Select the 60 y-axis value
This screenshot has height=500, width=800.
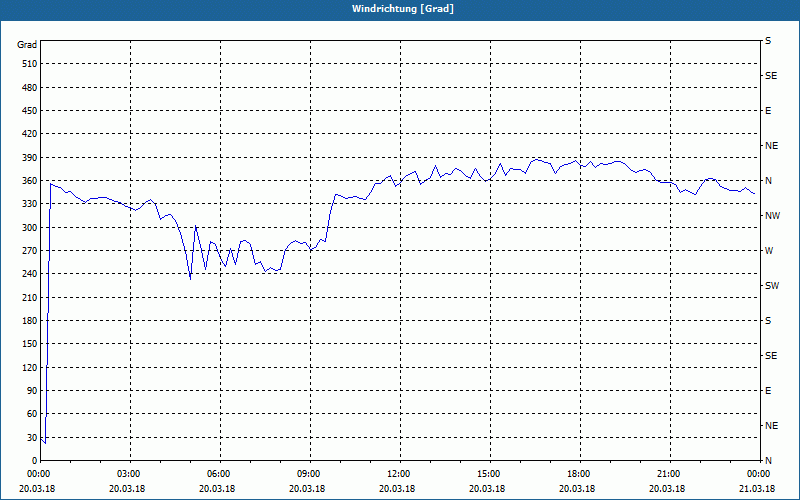click(32, 414)
